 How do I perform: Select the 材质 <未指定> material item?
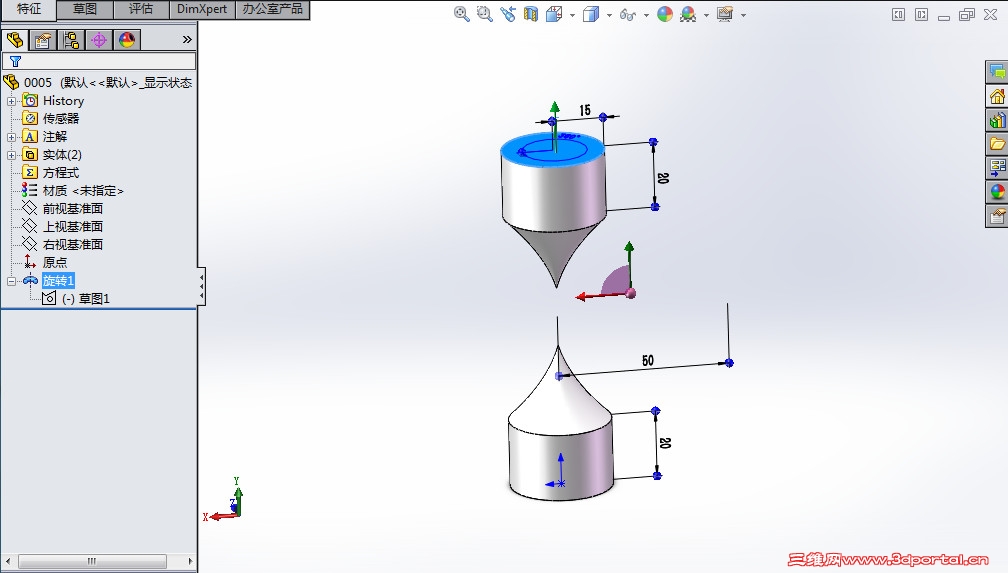coord(83,190)
